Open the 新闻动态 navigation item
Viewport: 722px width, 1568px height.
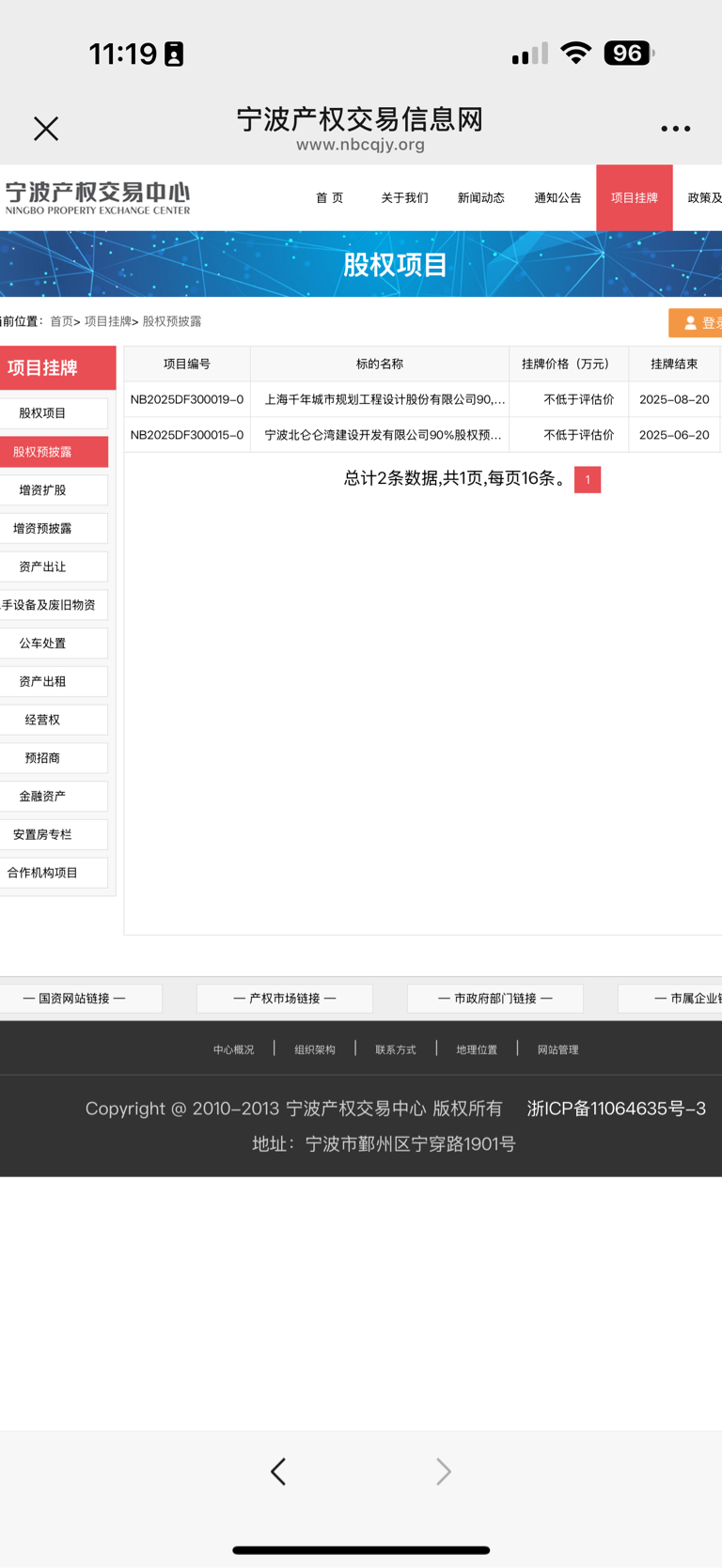coord(481,198)
